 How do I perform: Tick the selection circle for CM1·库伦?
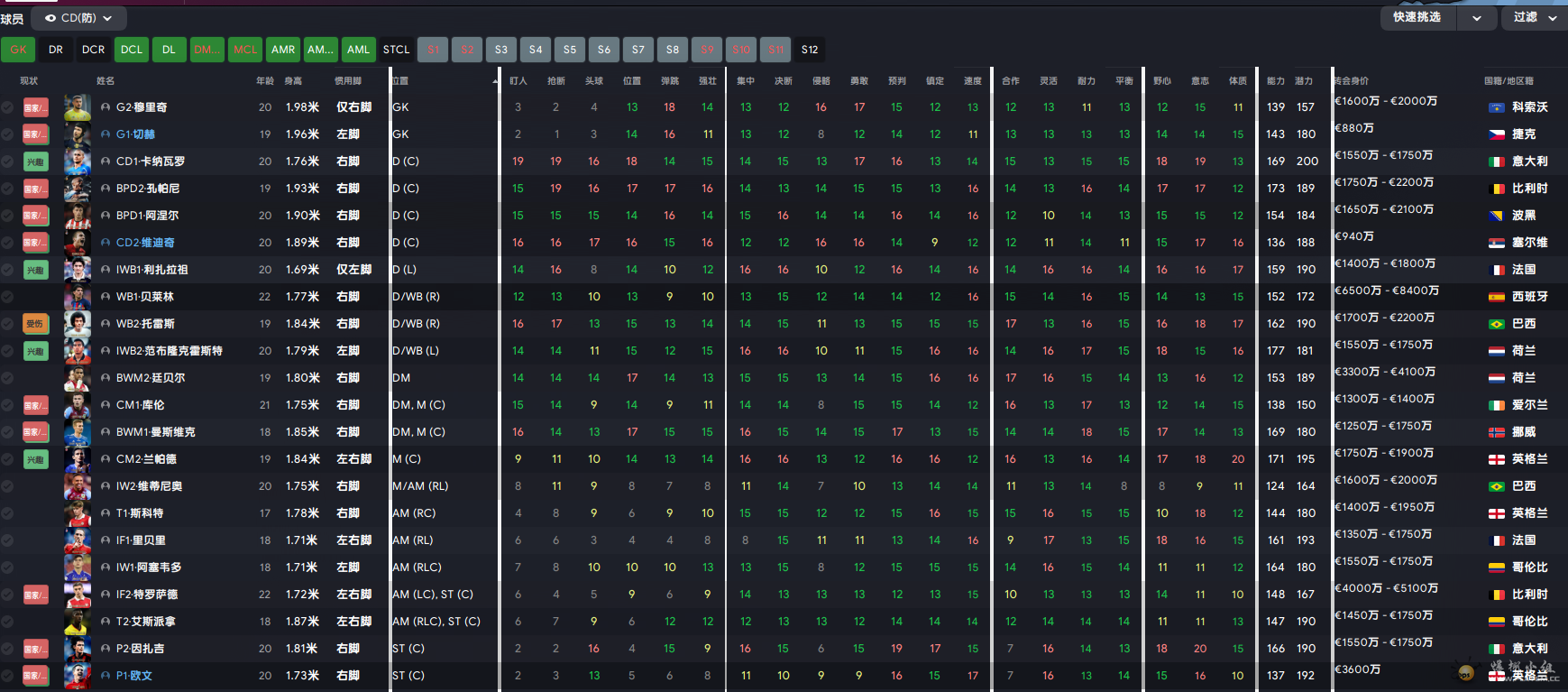pyautogui.click(x=7, y=405)
